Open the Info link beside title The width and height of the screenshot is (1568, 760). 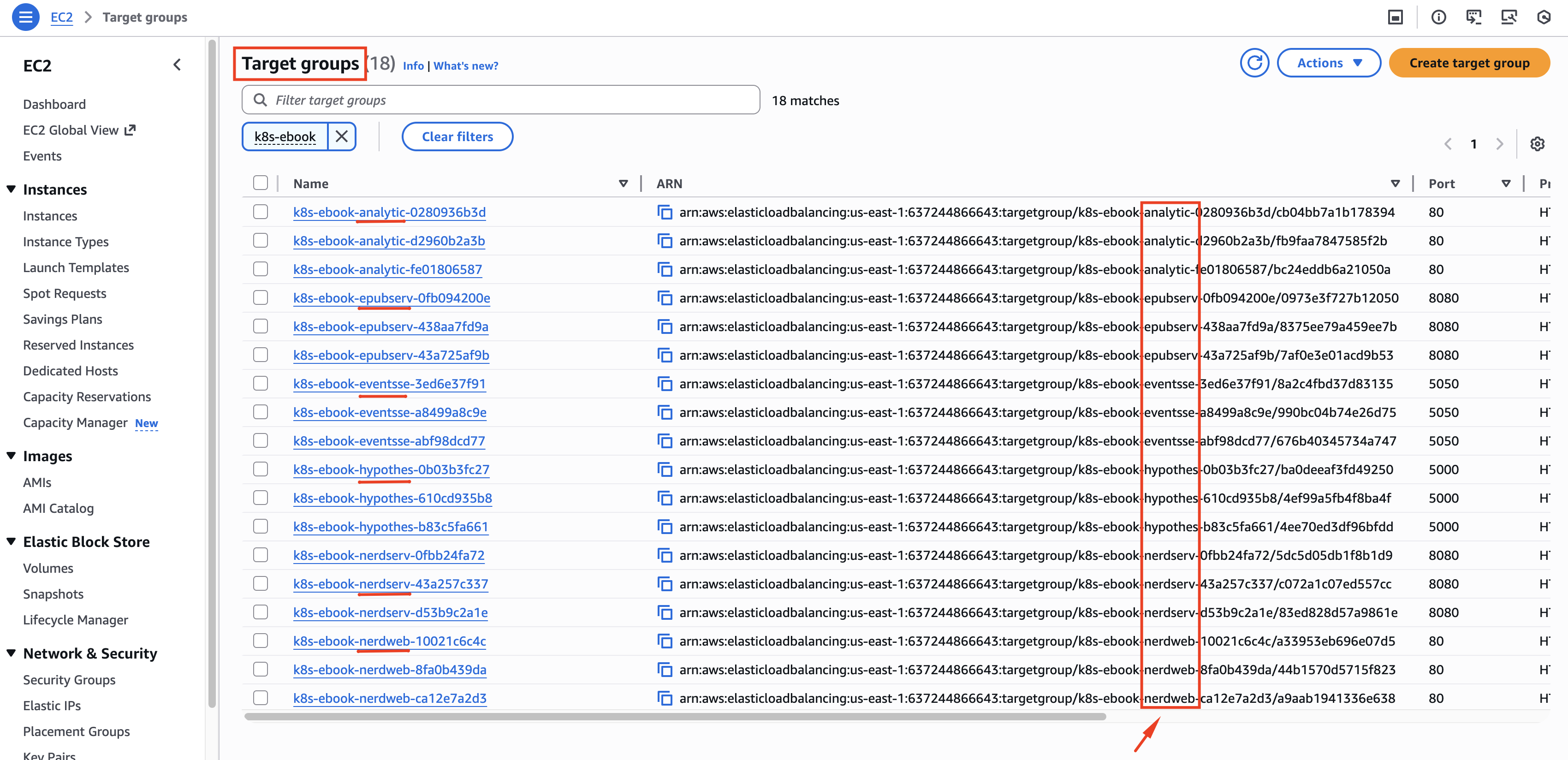[413, 66]
